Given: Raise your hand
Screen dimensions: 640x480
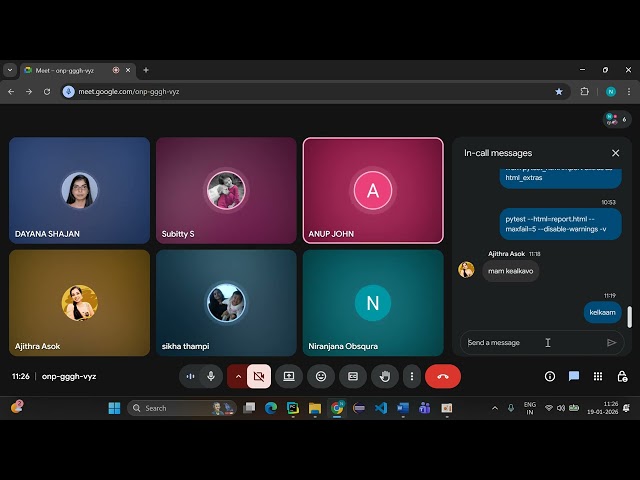Looking at the screenshot, I should pos(384,376).
